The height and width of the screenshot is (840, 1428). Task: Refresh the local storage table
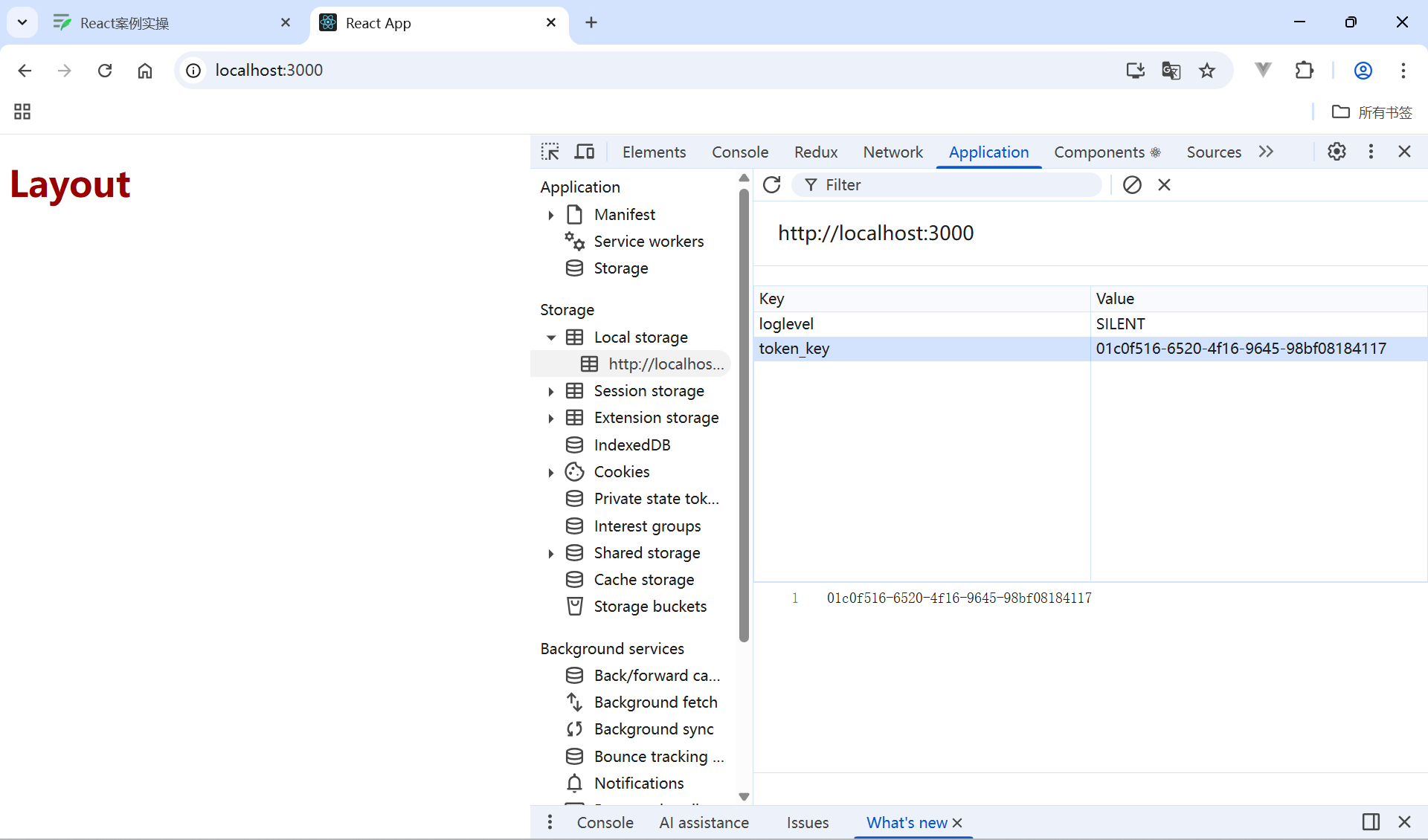[x=772, y=184]
